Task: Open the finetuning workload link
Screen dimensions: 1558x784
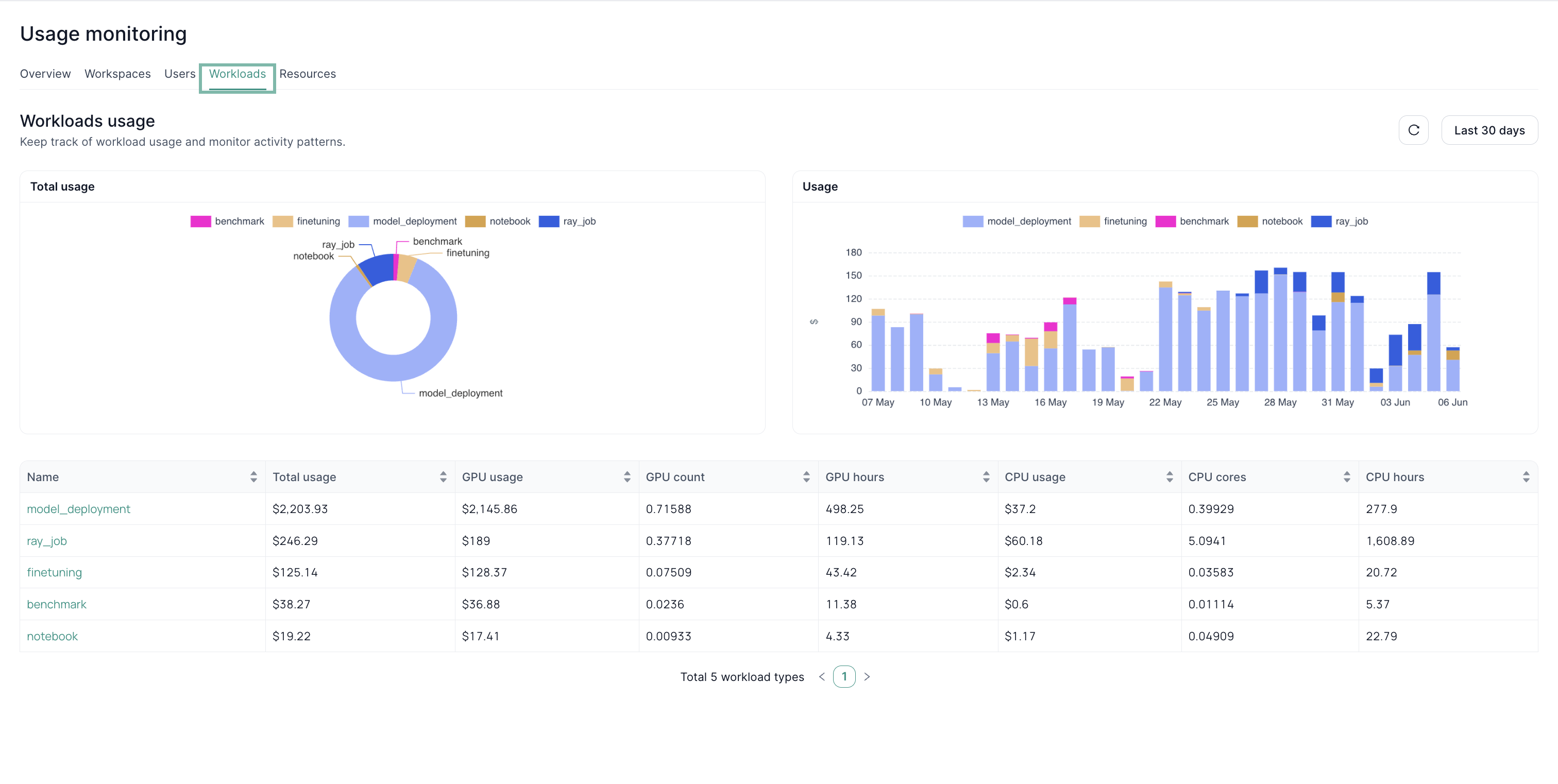Action: point(55,572)
